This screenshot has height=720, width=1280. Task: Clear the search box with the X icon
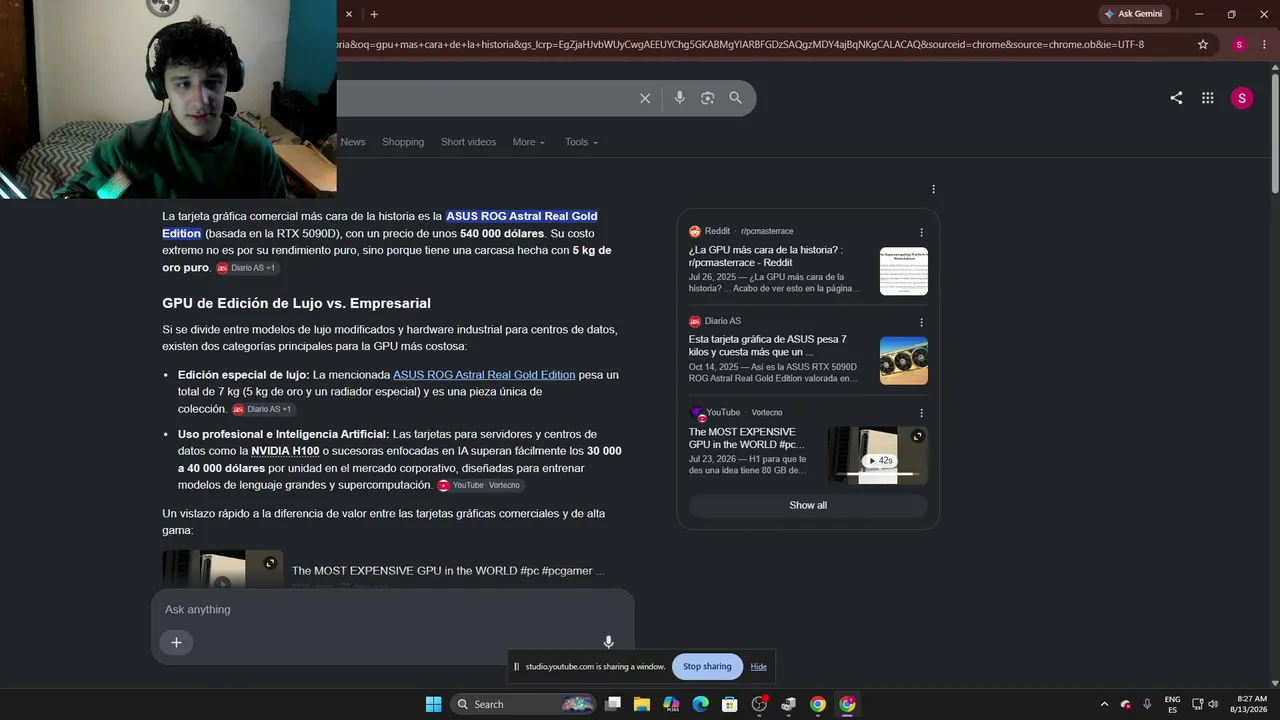click(645, 98)
